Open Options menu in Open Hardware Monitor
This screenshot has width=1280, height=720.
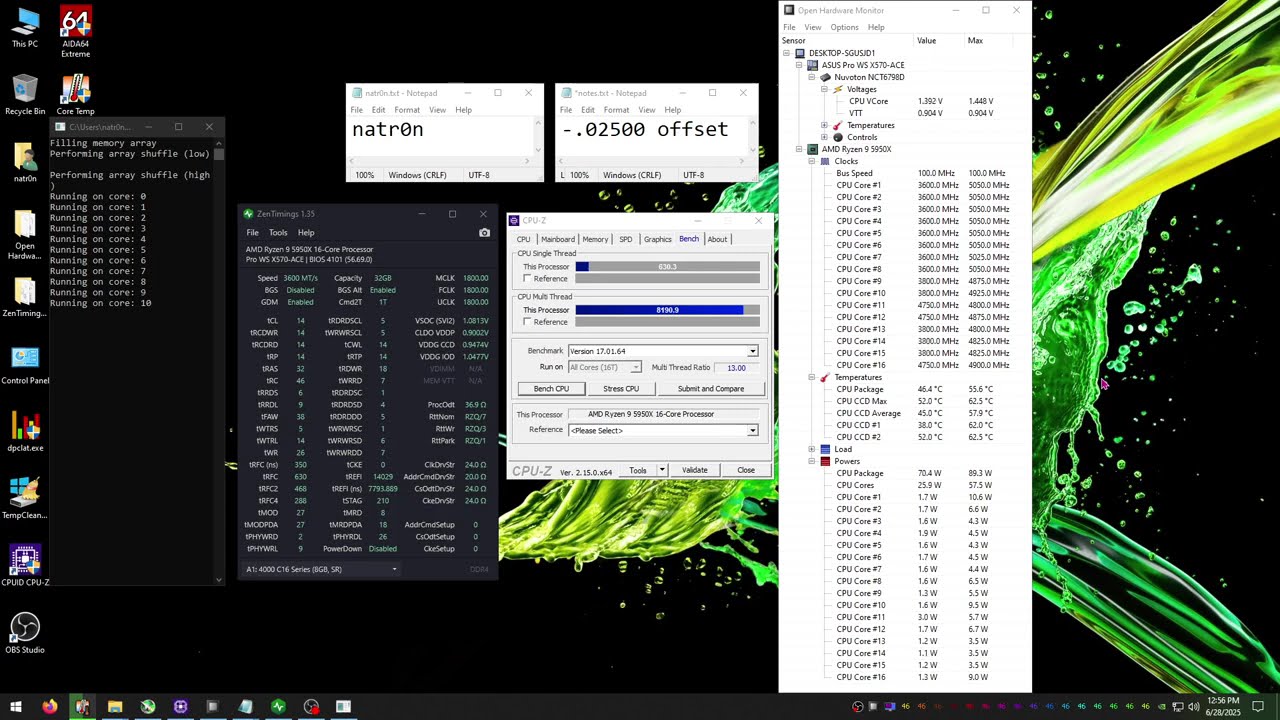click(844, 27)
